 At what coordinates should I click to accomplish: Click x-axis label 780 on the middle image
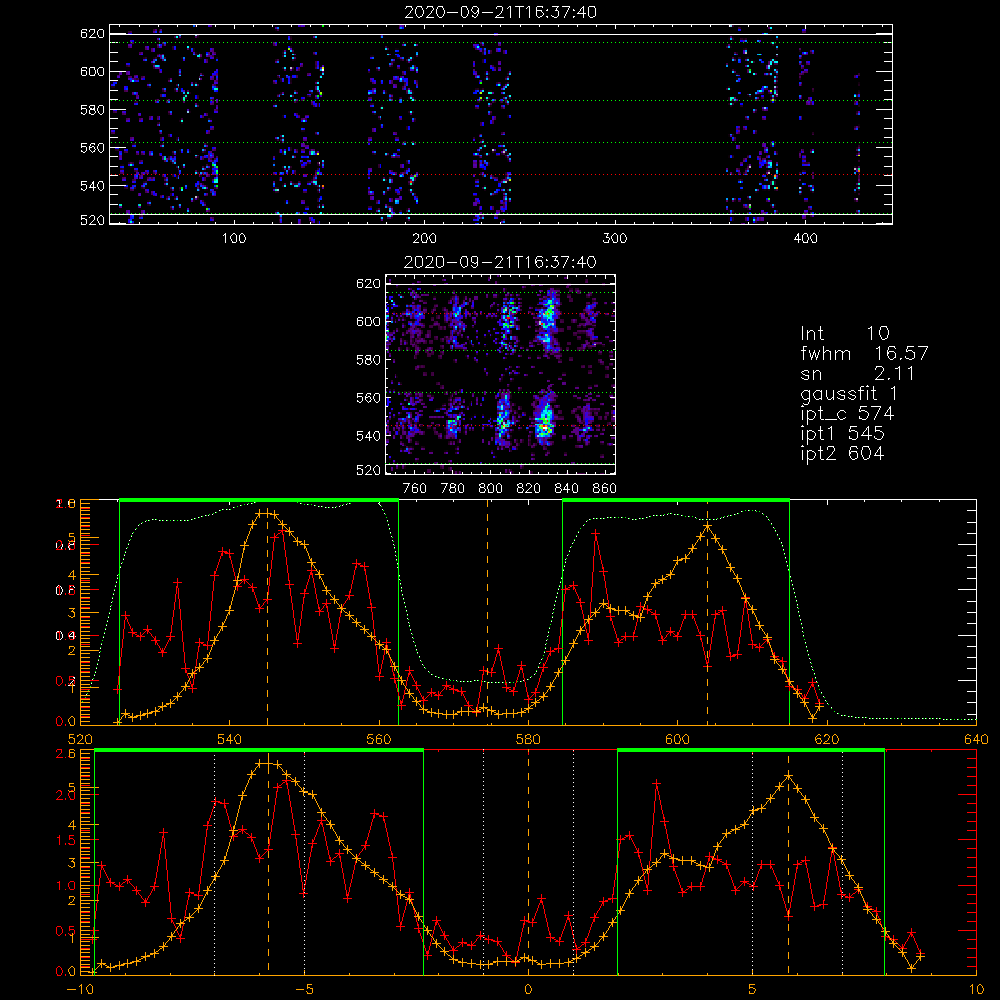[x=453, y=489]
